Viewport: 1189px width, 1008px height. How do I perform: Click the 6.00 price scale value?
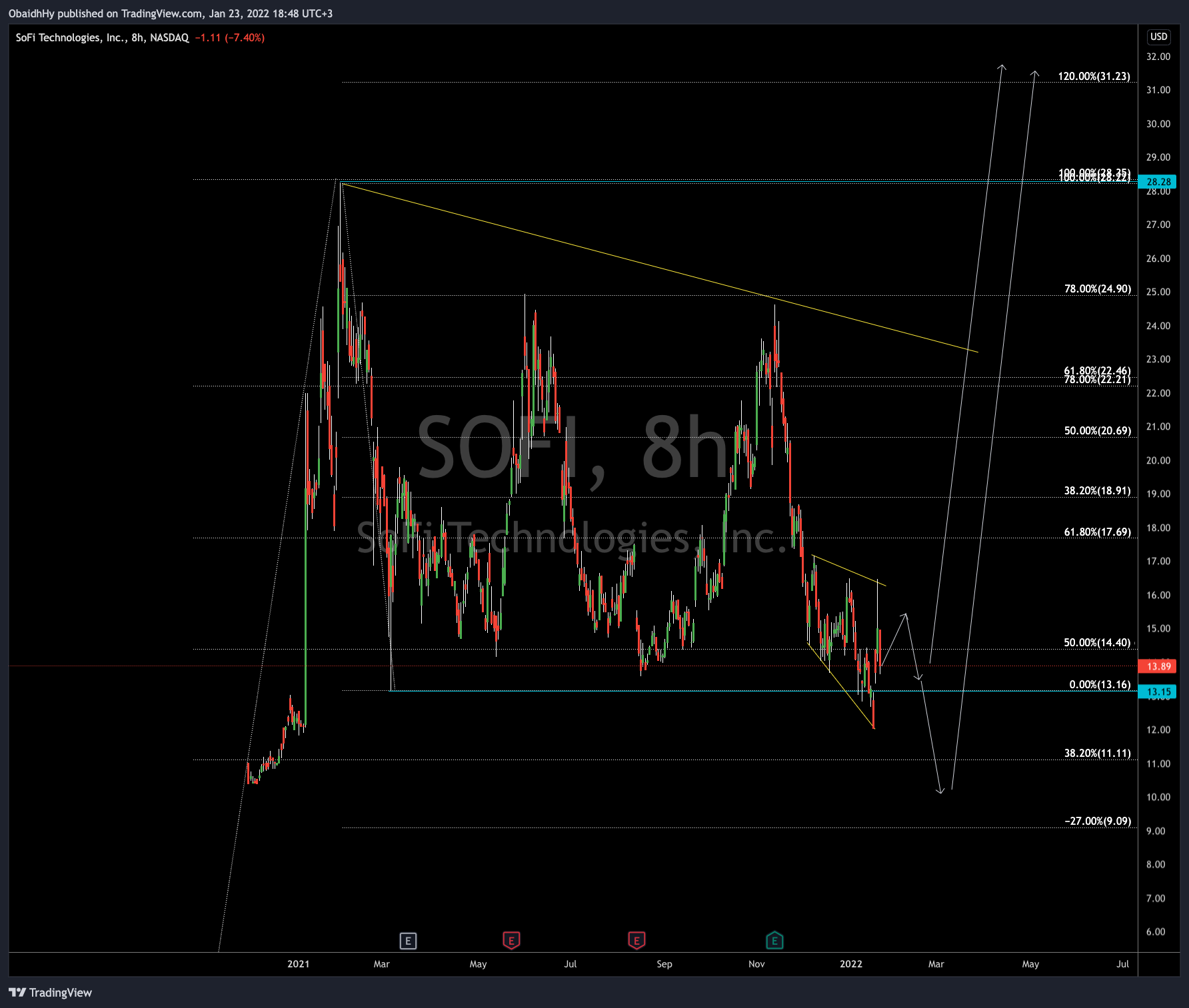[x=1156, y=932]
